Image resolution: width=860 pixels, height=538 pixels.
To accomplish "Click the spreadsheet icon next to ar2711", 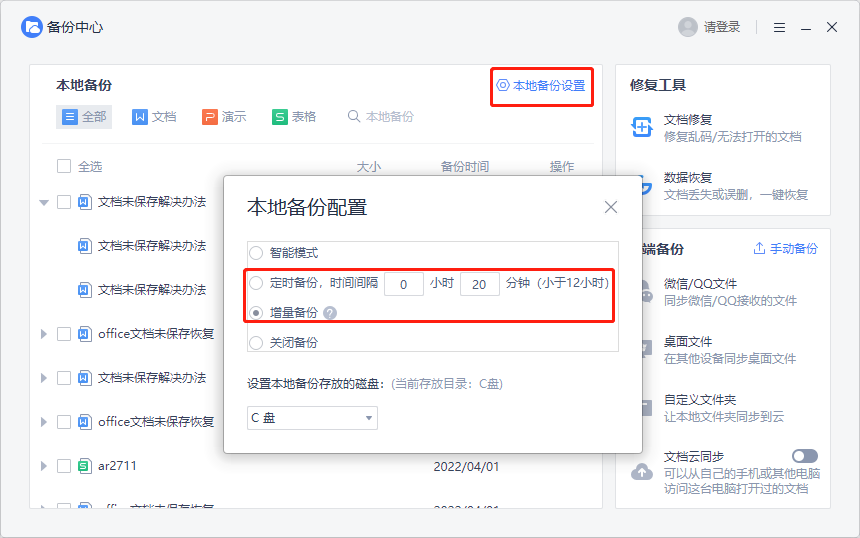I will 84,466.
